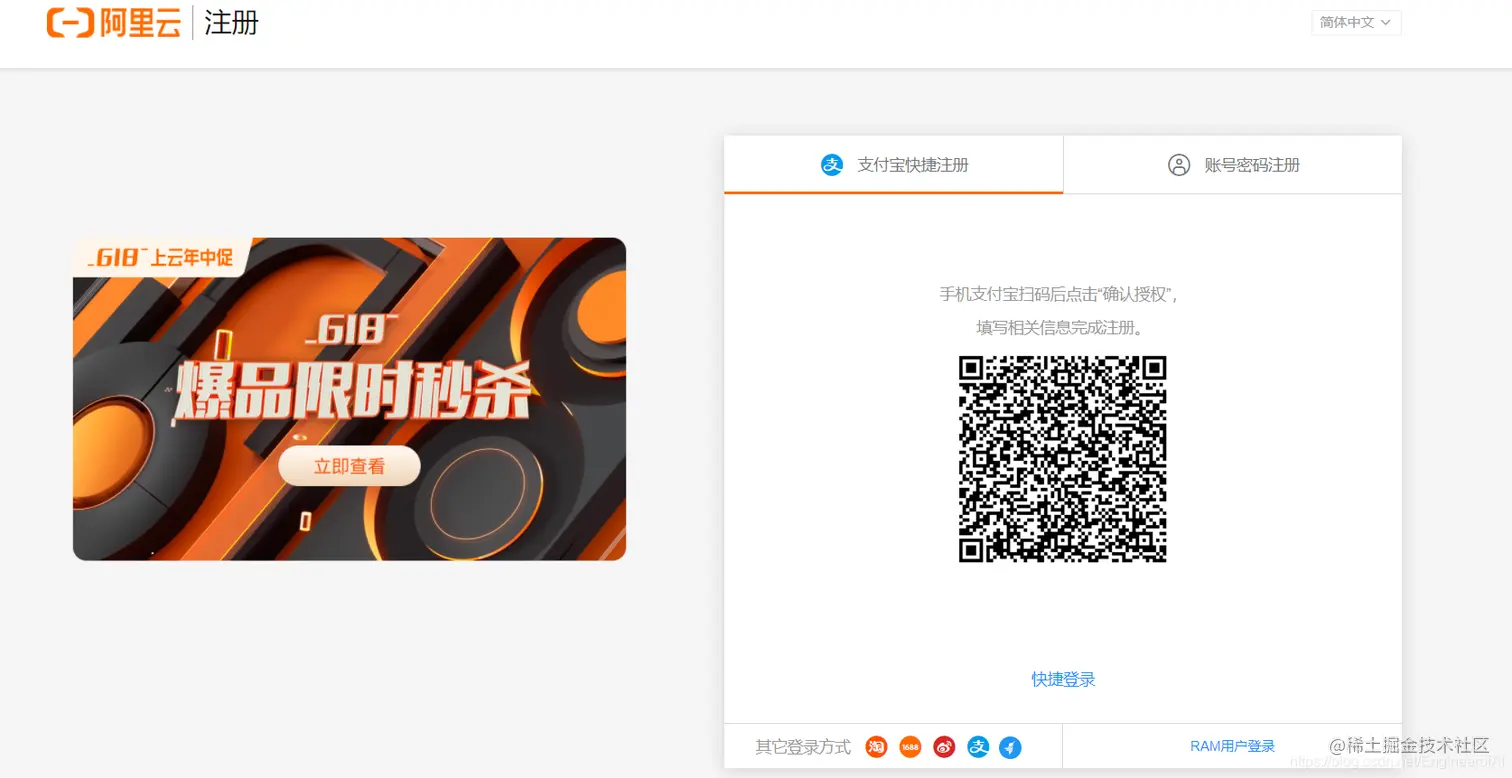Switch to the 账号密码注册 tab
The image size is (1512, 778).
(1252, 164)
